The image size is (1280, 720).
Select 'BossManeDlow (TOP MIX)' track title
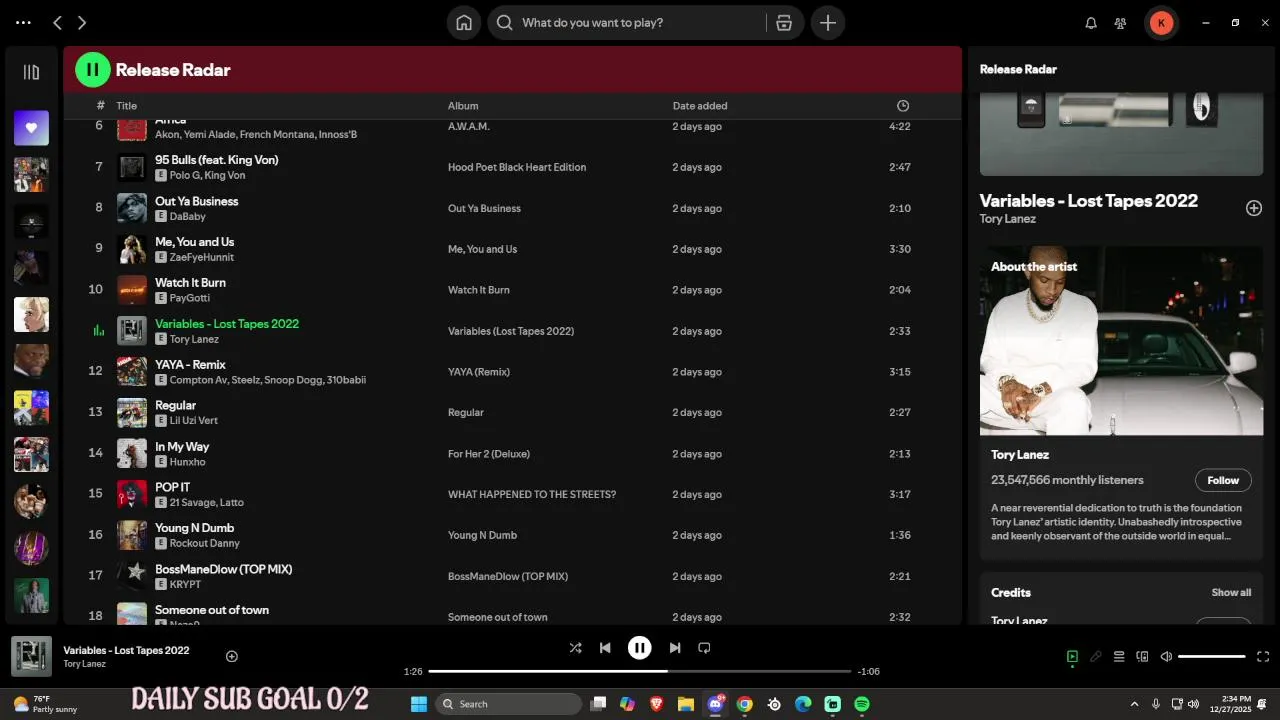click(x=223, y=569)
